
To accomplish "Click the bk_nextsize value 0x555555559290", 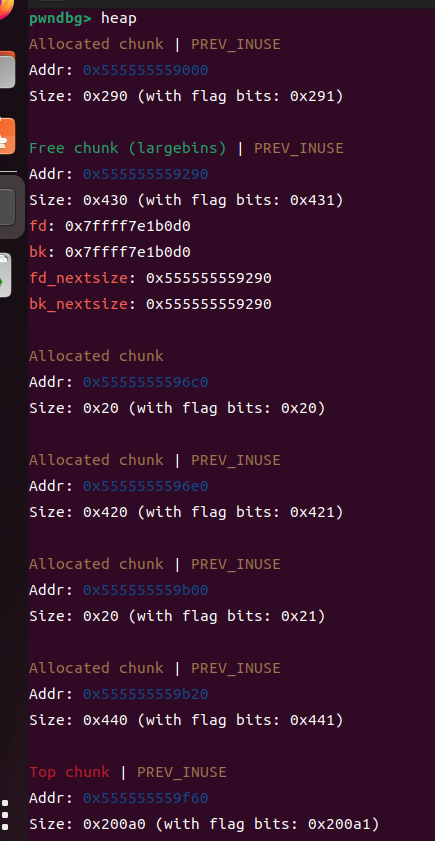I will (209, 305).
